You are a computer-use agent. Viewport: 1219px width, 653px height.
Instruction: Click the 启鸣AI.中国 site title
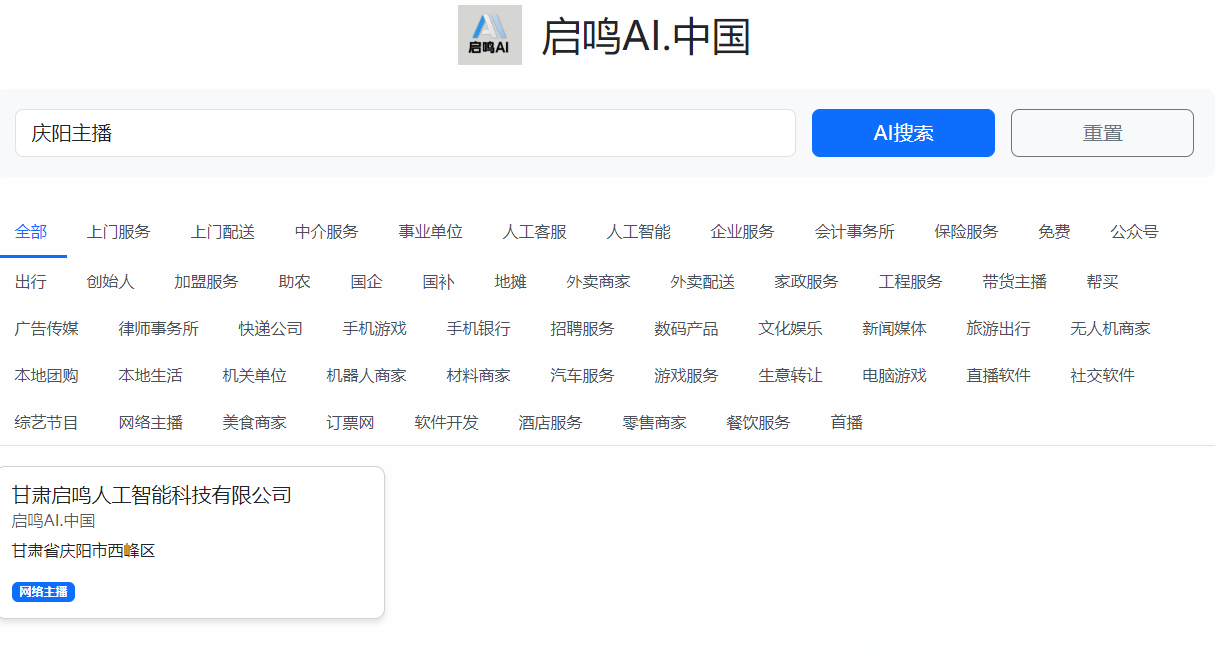coord(646,37)
